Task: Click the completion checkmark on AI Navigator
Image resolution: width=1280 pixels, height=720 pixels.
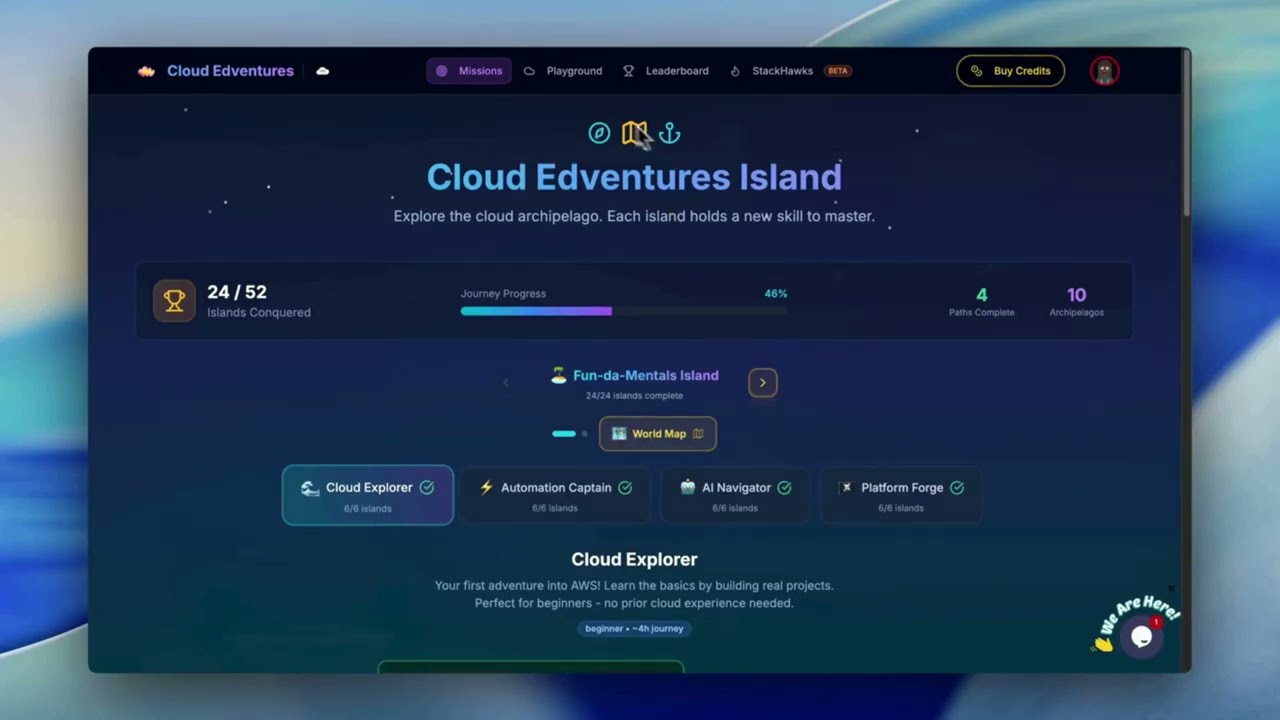Action: pyautogui.click(x=784, y=488)
